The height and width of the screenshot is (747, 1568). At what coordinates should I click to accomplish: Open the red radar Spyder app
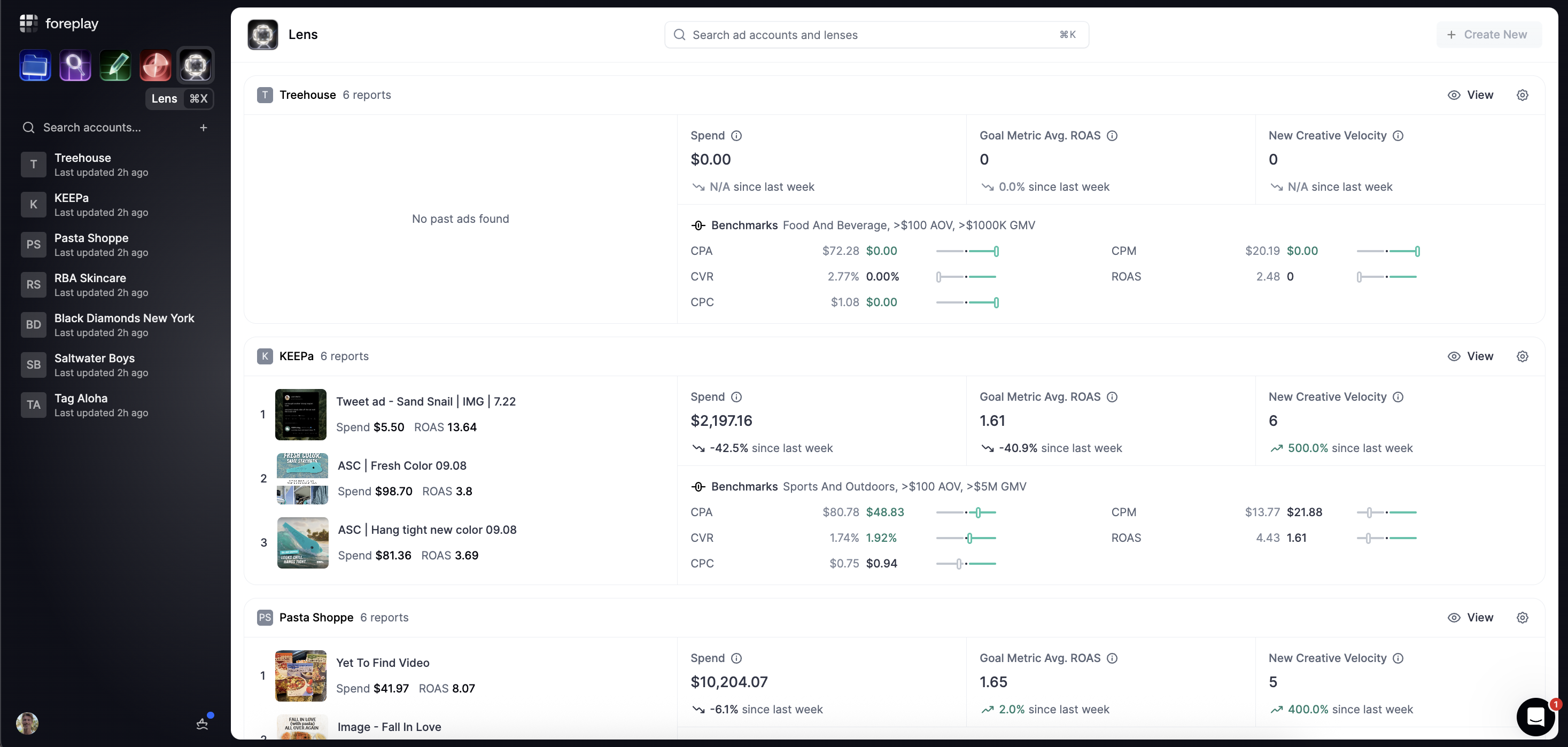(155, 66)
